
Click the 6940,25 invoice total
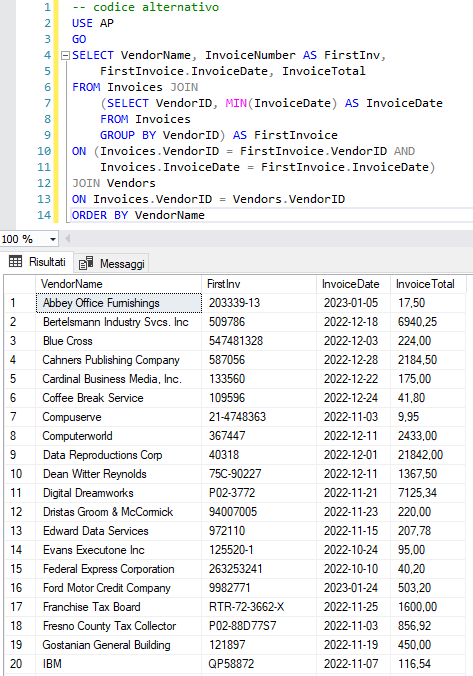(417, 322)
